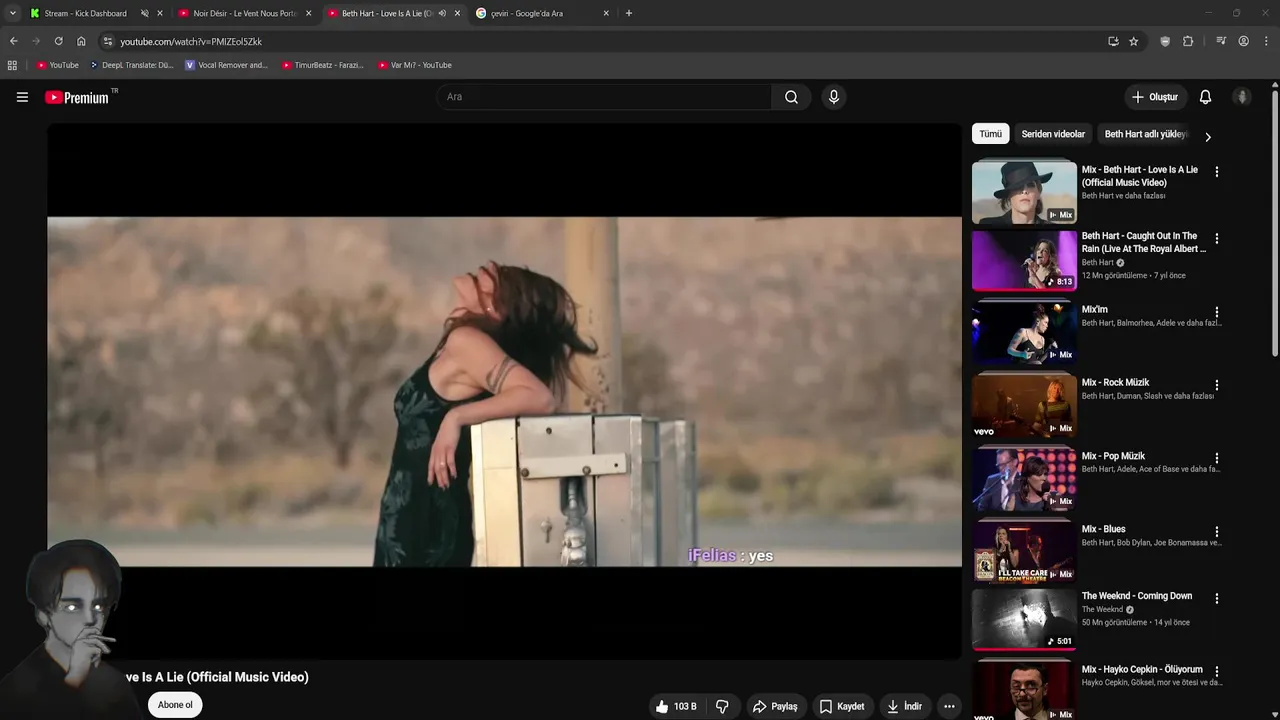Mute the Beth Hart tab audio
This screenshot has height=720, width=1280.
(442, 13)
